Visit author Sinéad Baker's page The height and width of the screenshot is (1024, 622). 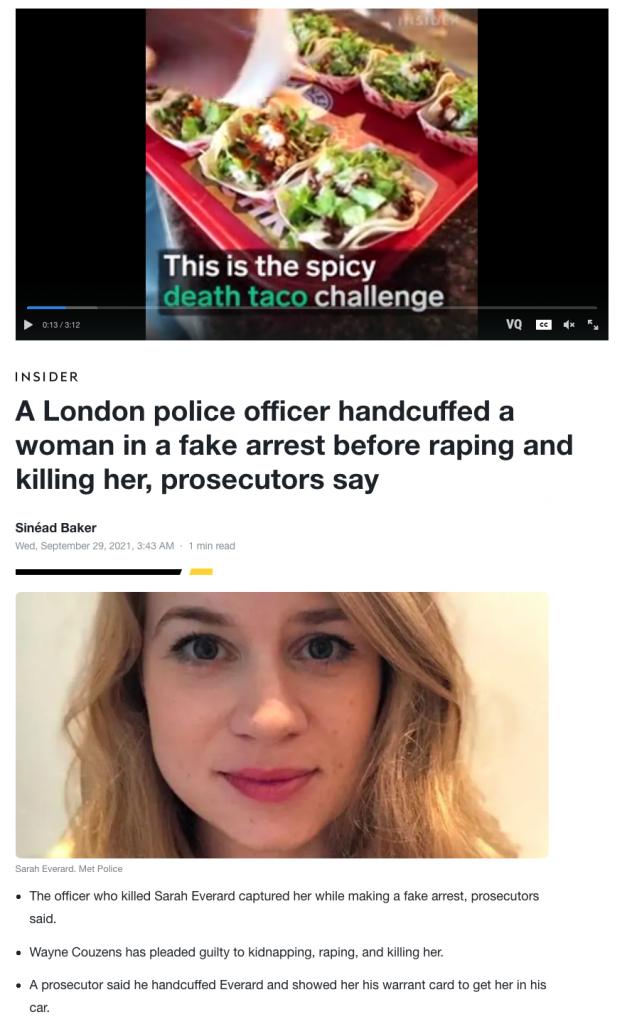click(x=56, y=528)
